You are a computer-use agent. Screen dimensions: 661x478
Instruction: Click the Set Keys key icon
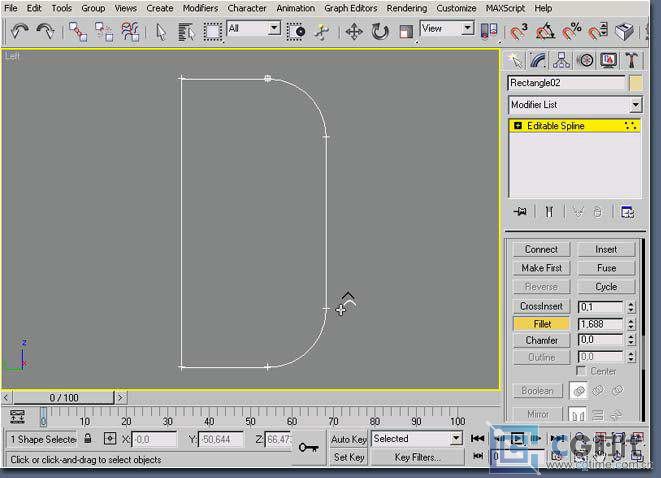pos(309,447)
